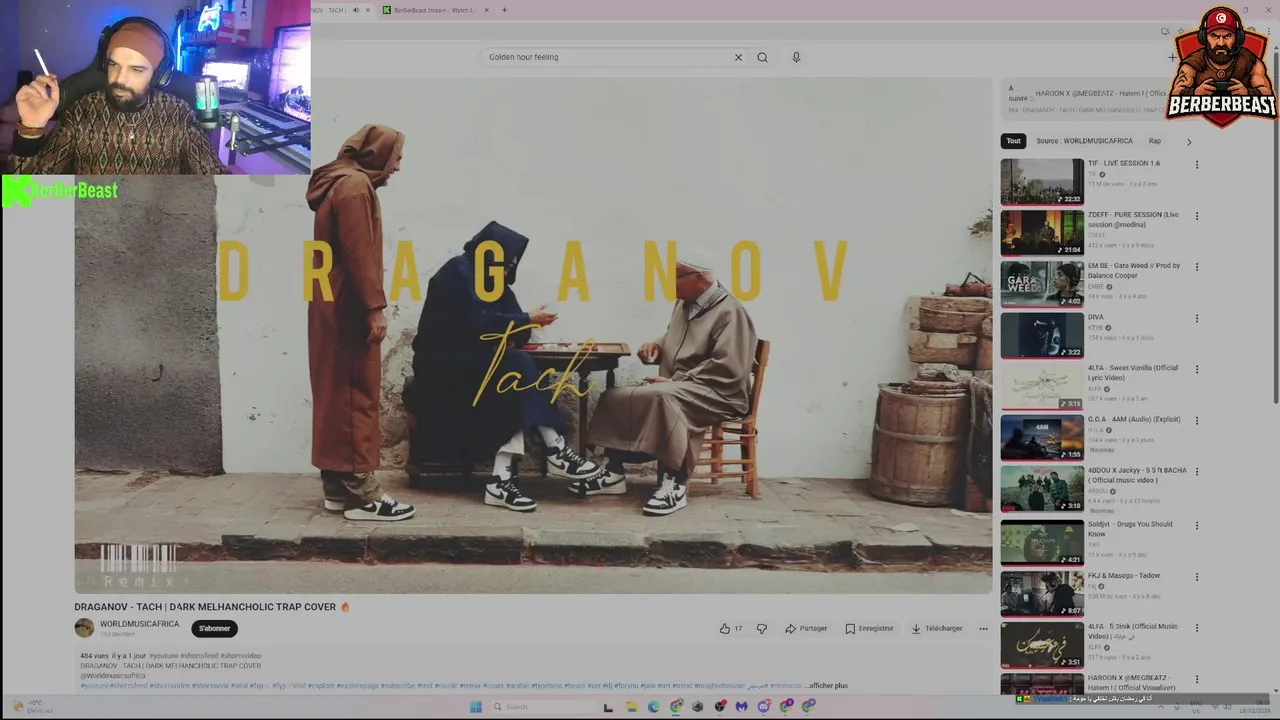Screen dimensions: 1280x720
Task: Click the Create plus icon in YouTube header
Action: 1172,57
